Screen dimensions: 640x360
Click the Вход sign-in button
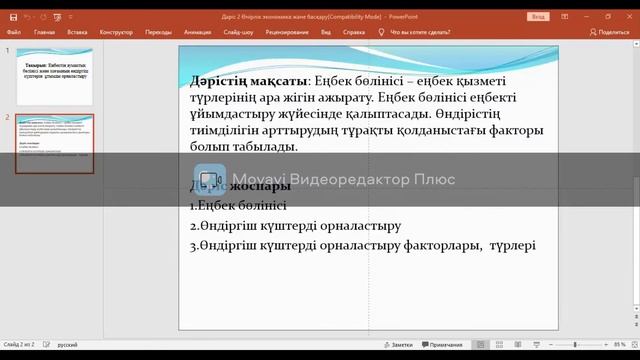538,17
